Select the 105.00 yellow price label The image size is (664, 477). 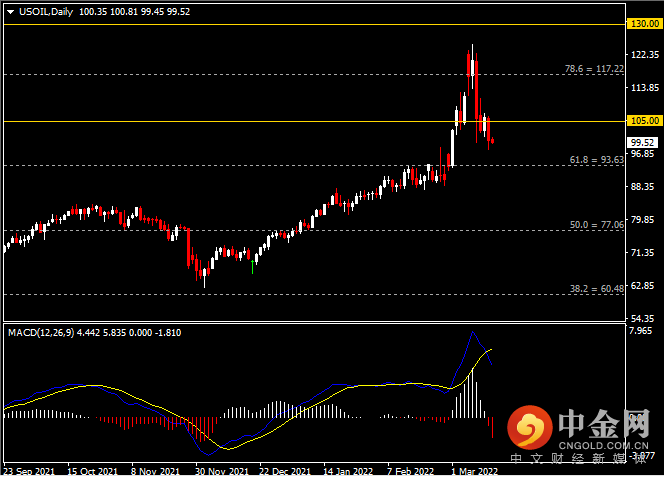click(x=645, y=121)
